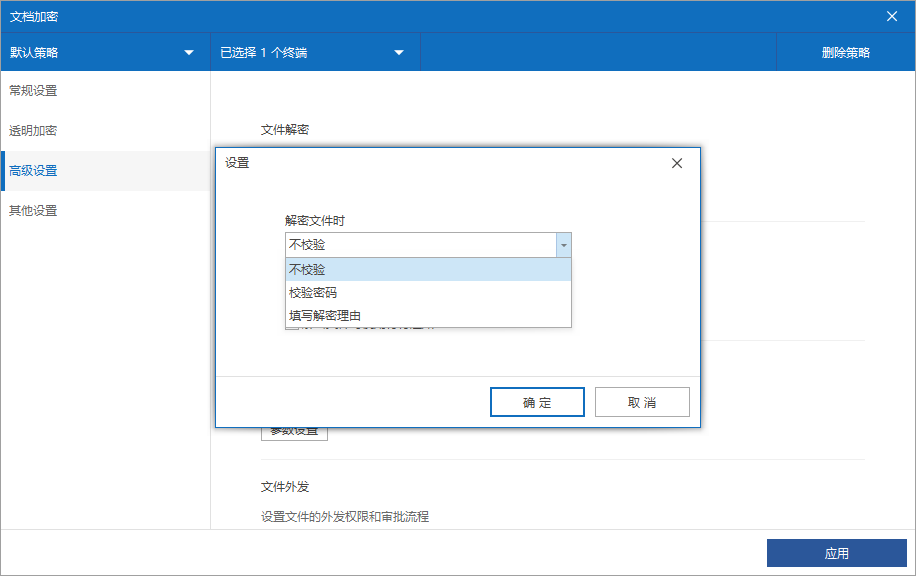Click the 文件解密 section heading
Screen dimensions: 916x576
285,130
